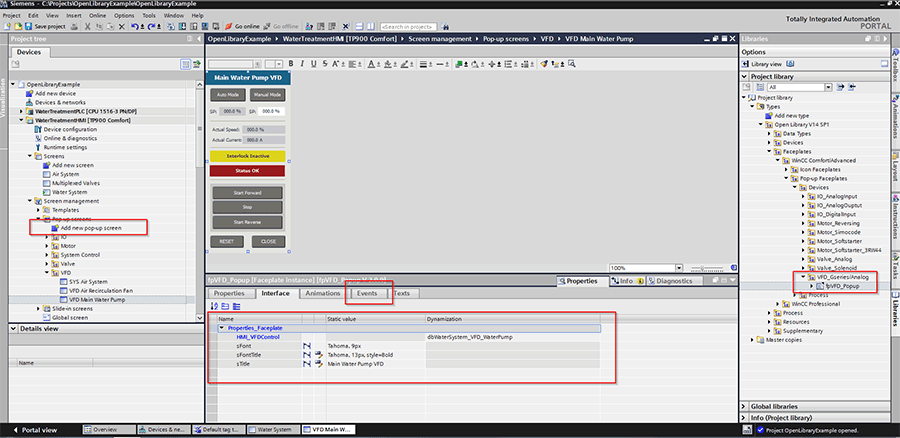Click the font color 'A' icon
This screenshot has height=438, width=900.
(371, 64)
